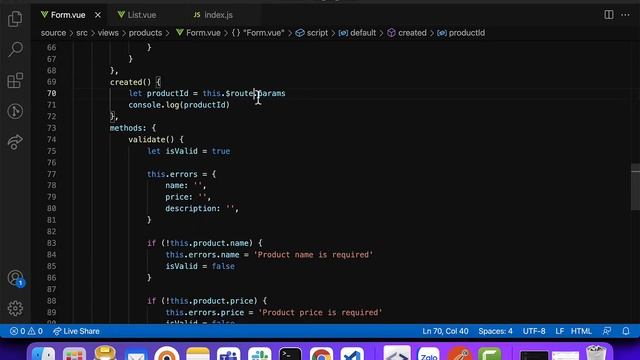
Task: Open the Accounts menu icon
Action: click(x=16, y=278)
